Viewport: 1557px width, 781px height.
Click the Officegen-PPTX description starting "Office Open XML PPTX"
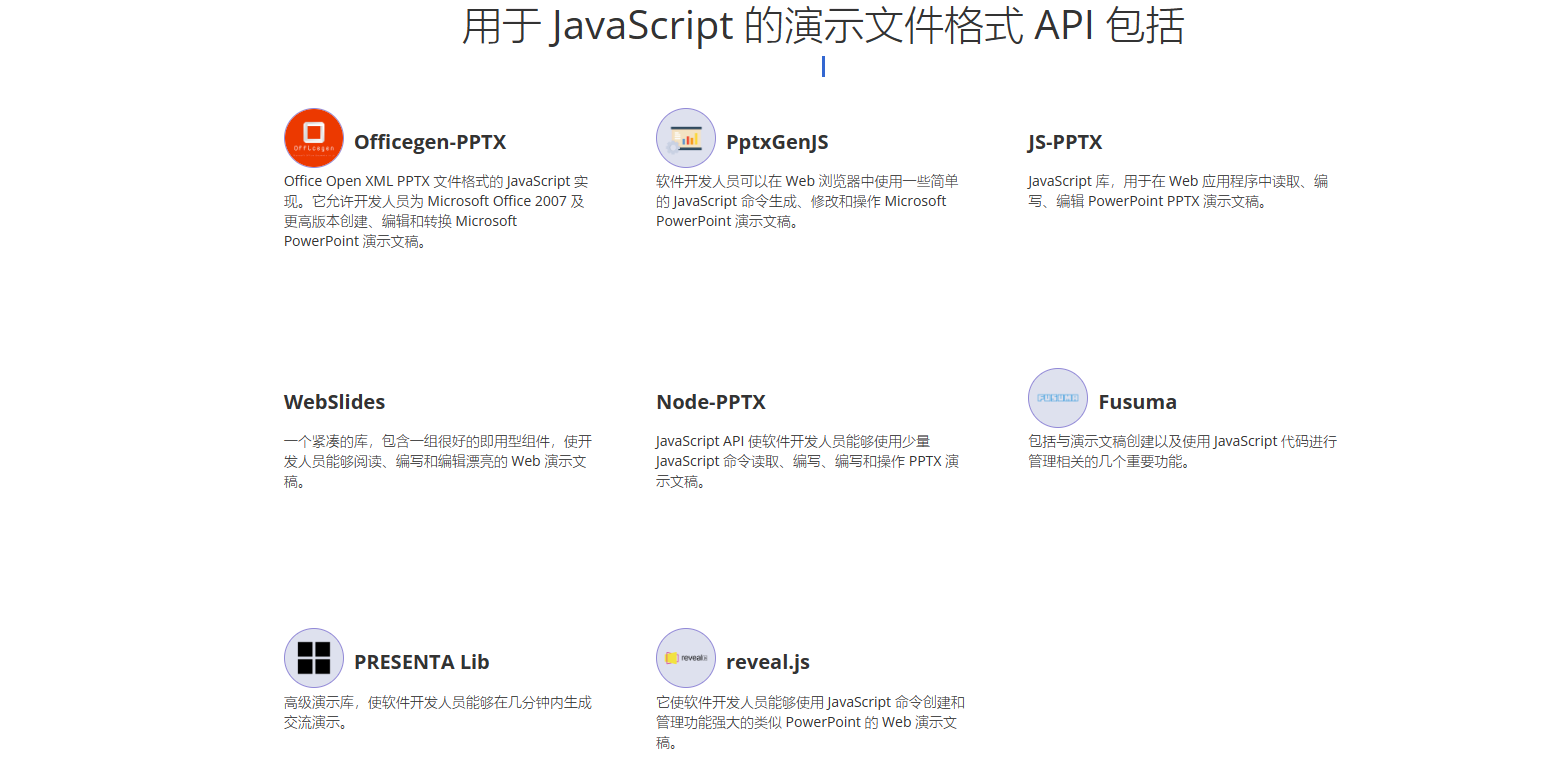click(x=436, y=211)
